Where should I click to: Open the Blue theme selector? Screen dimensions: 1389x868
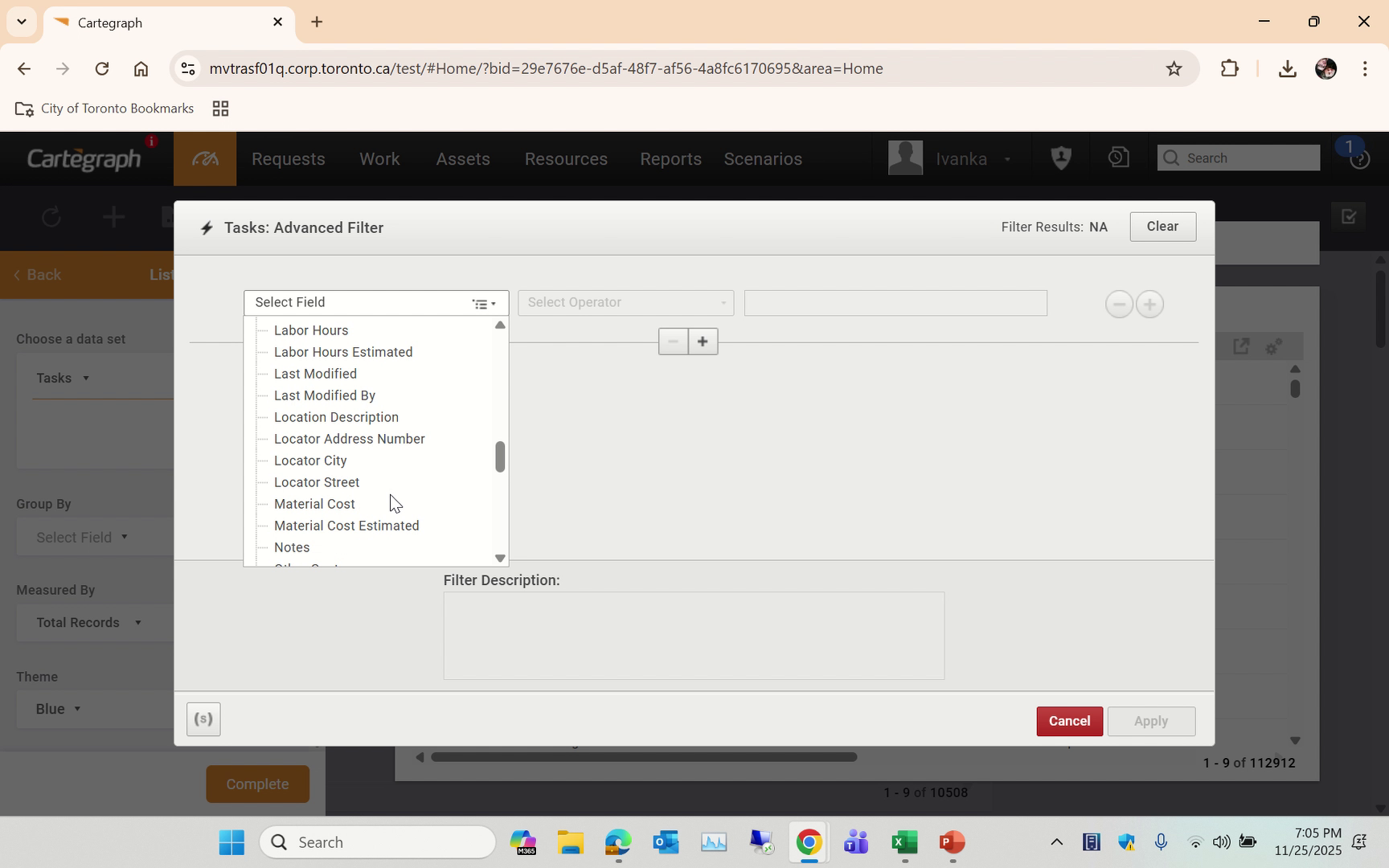(56, 709)
